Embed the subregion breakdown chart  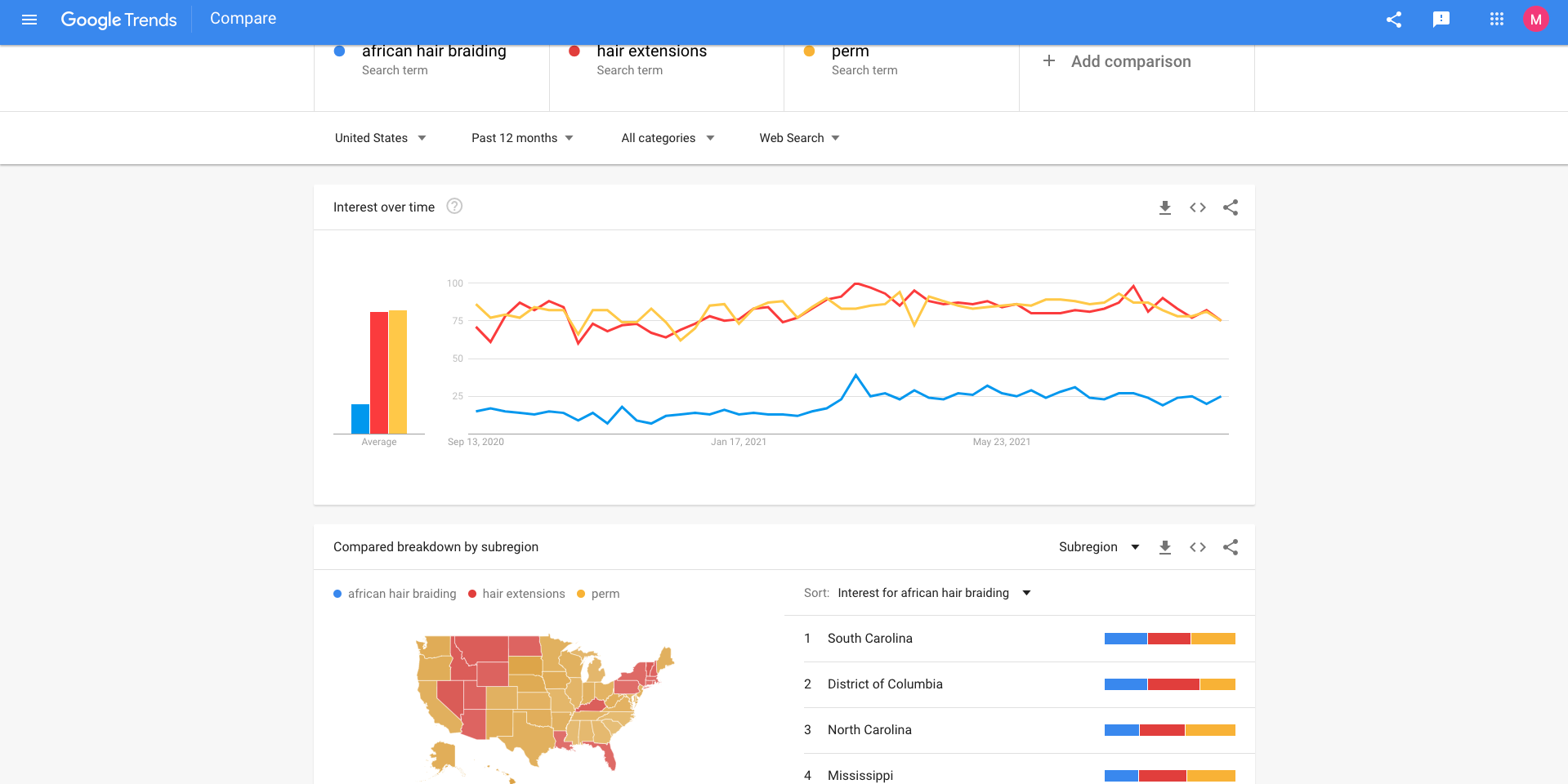tap(1198, 547)
